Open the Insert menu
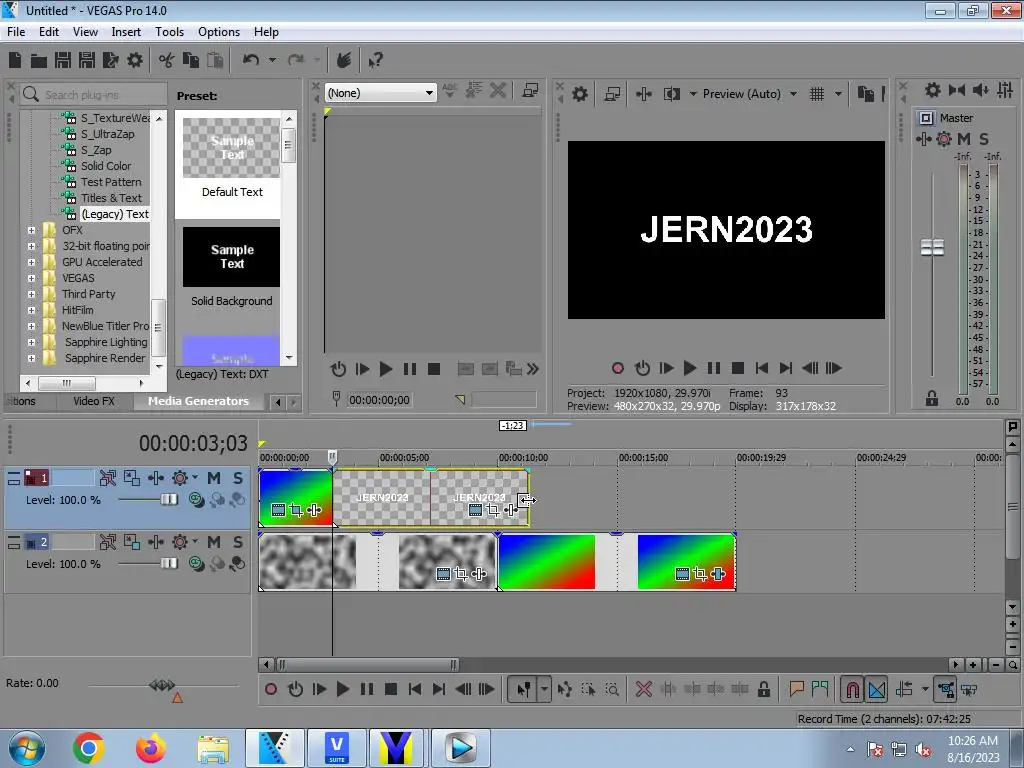The width and height of the screenshot is (1024, 768). pos(126,32)
